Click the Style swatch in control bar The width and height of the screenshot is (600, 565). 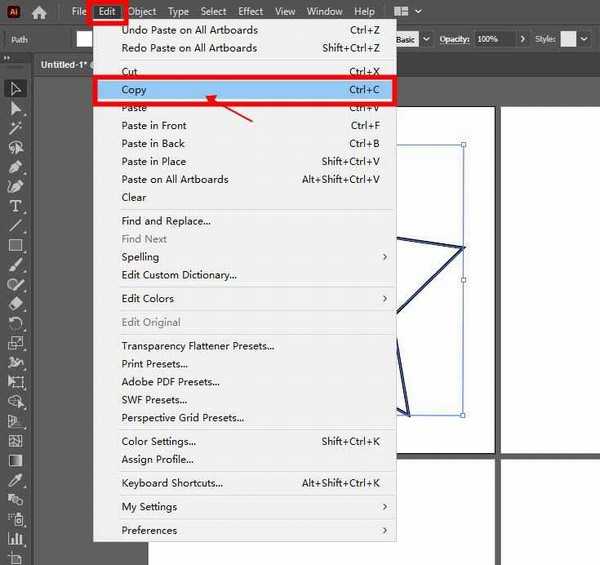pos(568,39)
